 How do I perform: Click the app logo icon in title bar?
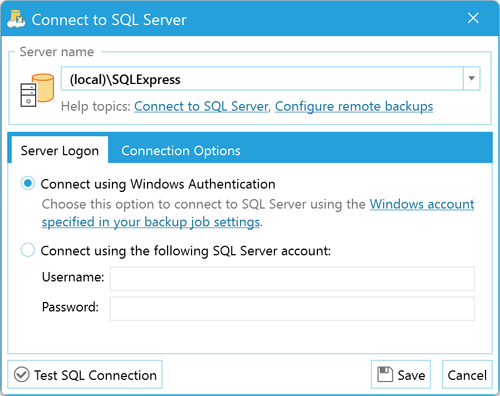16,19
